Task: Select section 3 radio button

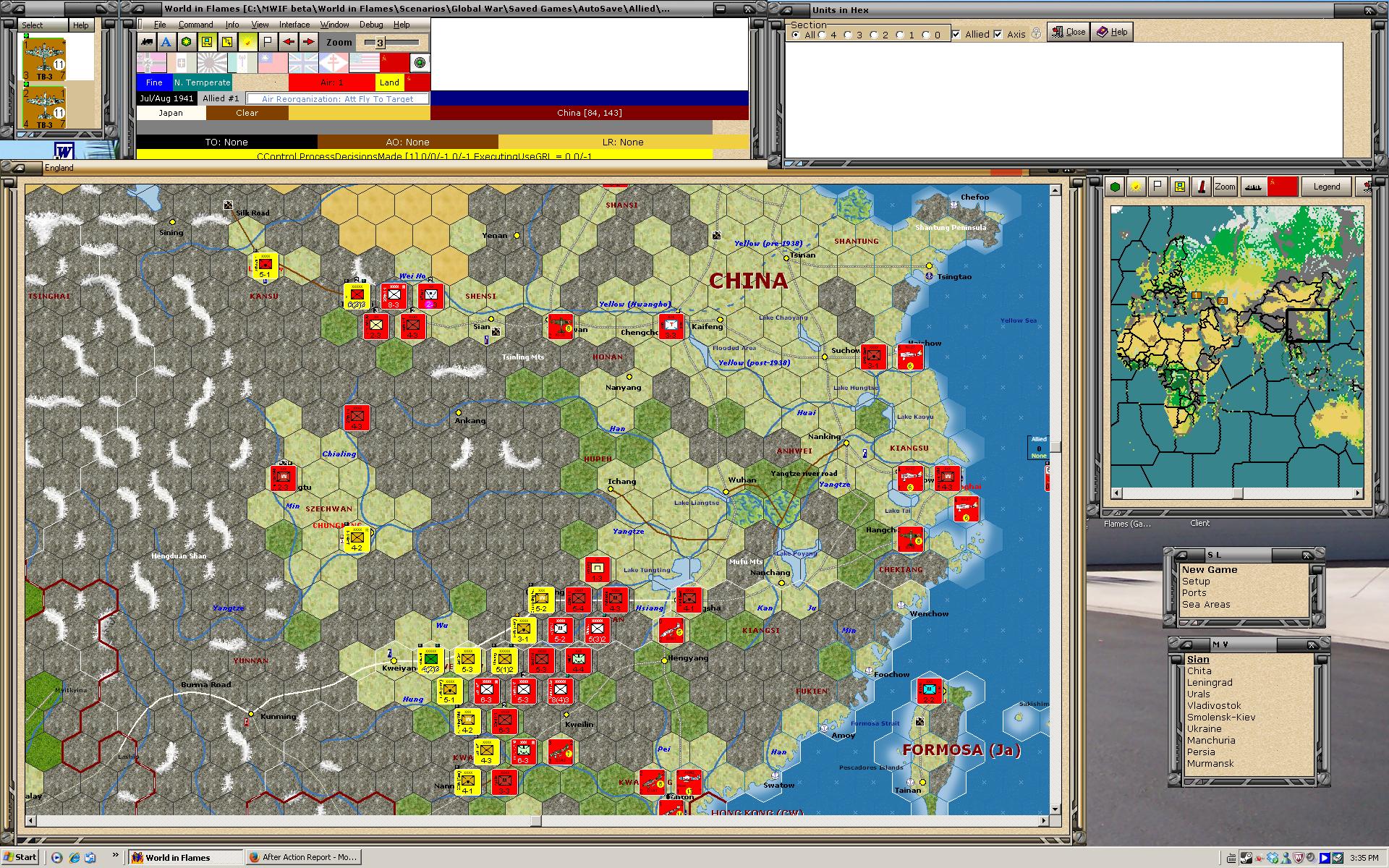Action: 848,35
